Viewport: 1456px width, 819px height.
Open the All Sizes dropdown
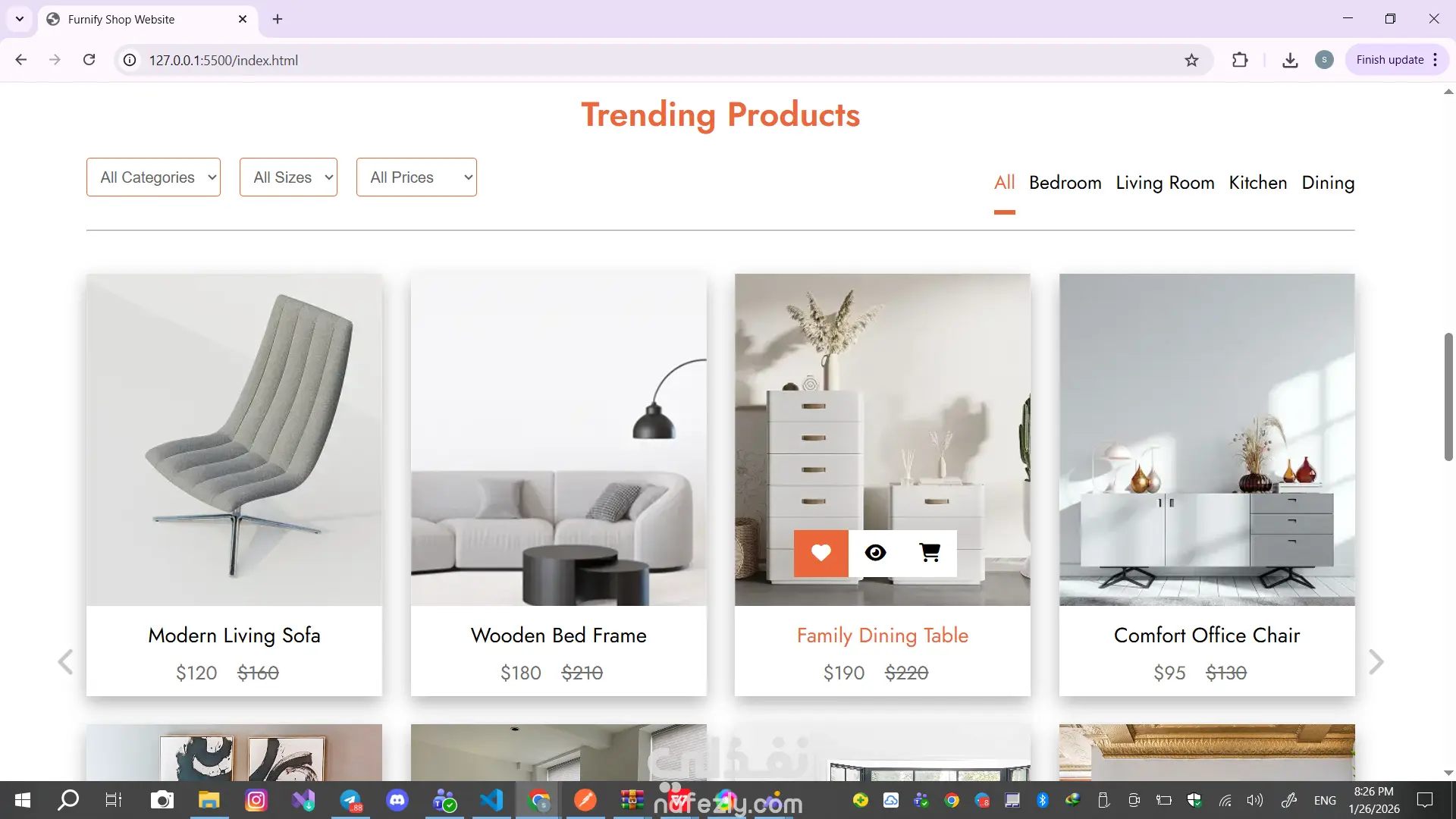pyautogui.click(x=288, y=177)
